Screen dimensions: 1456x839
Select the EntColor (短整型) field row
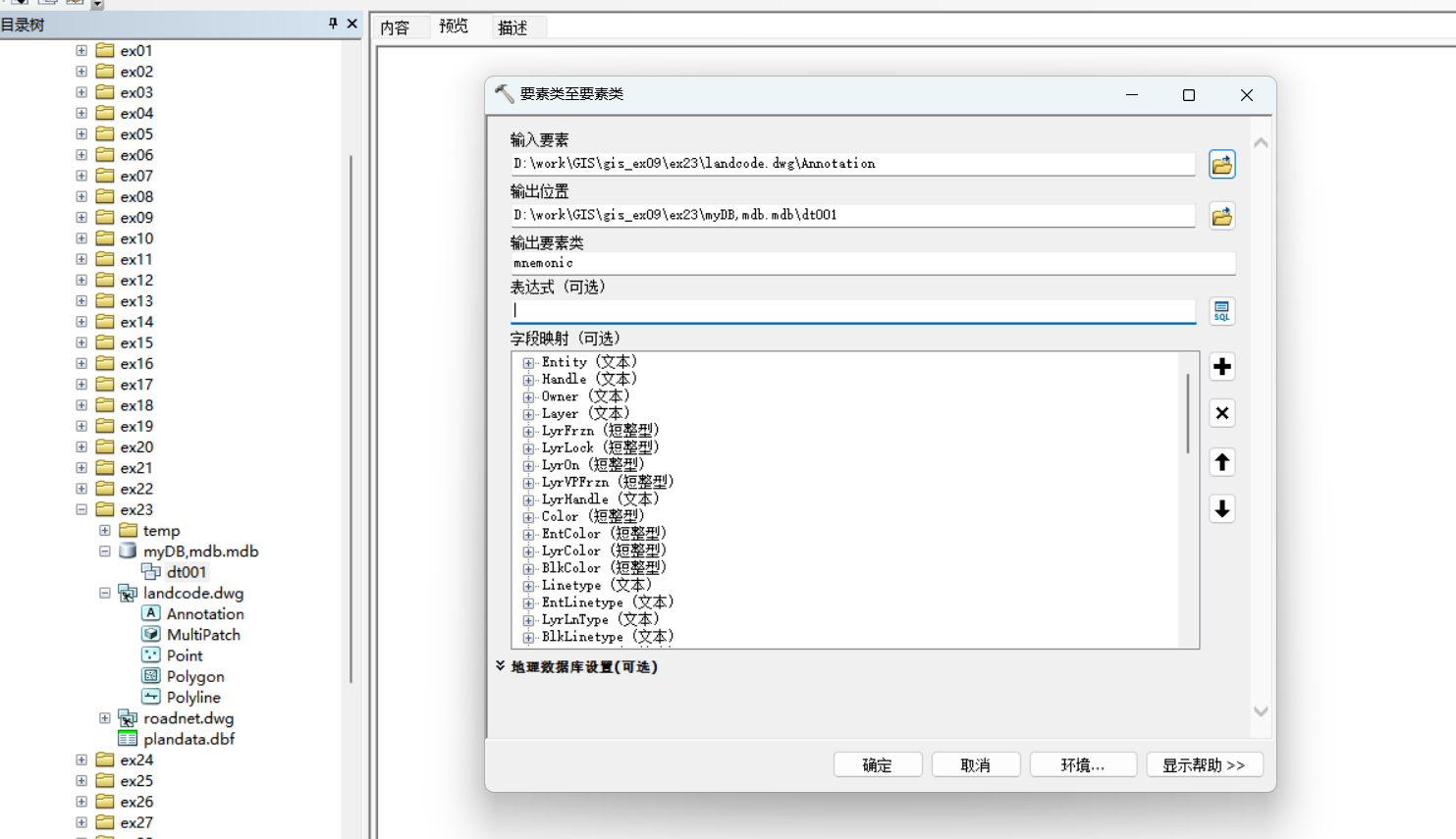point(604,534)
